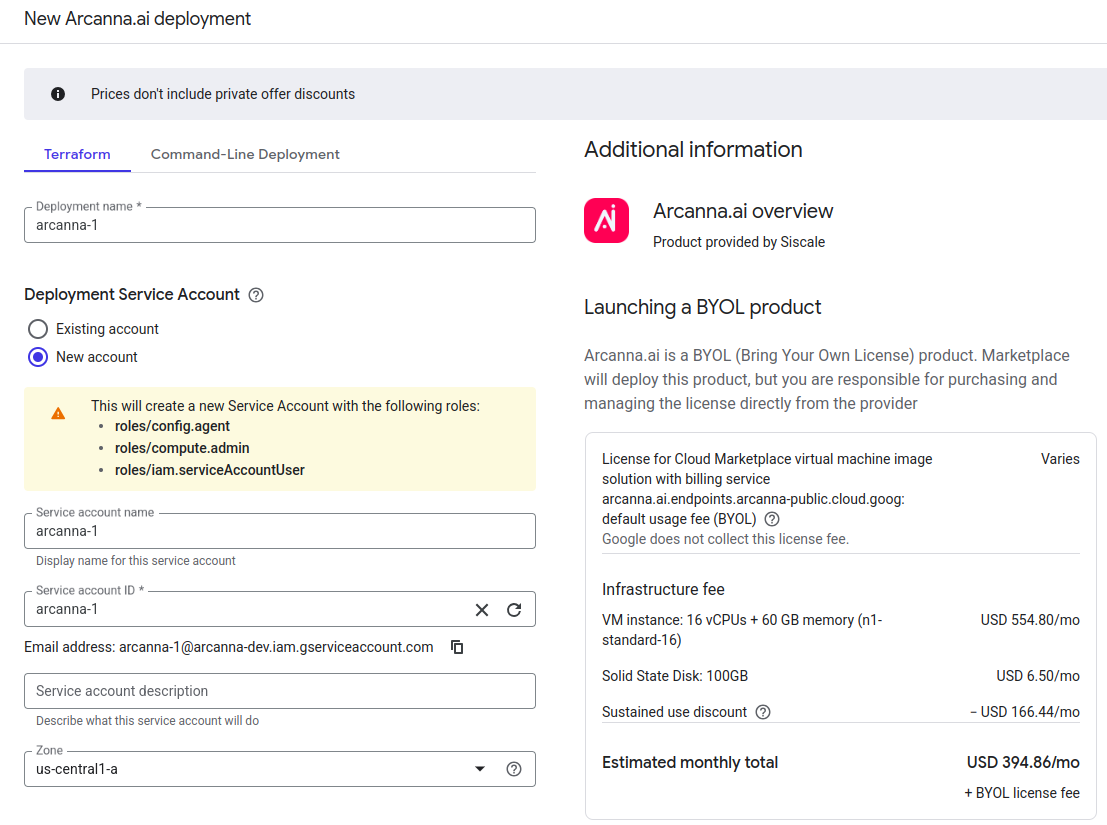Click the Varies license fee value

[1060, 459]
